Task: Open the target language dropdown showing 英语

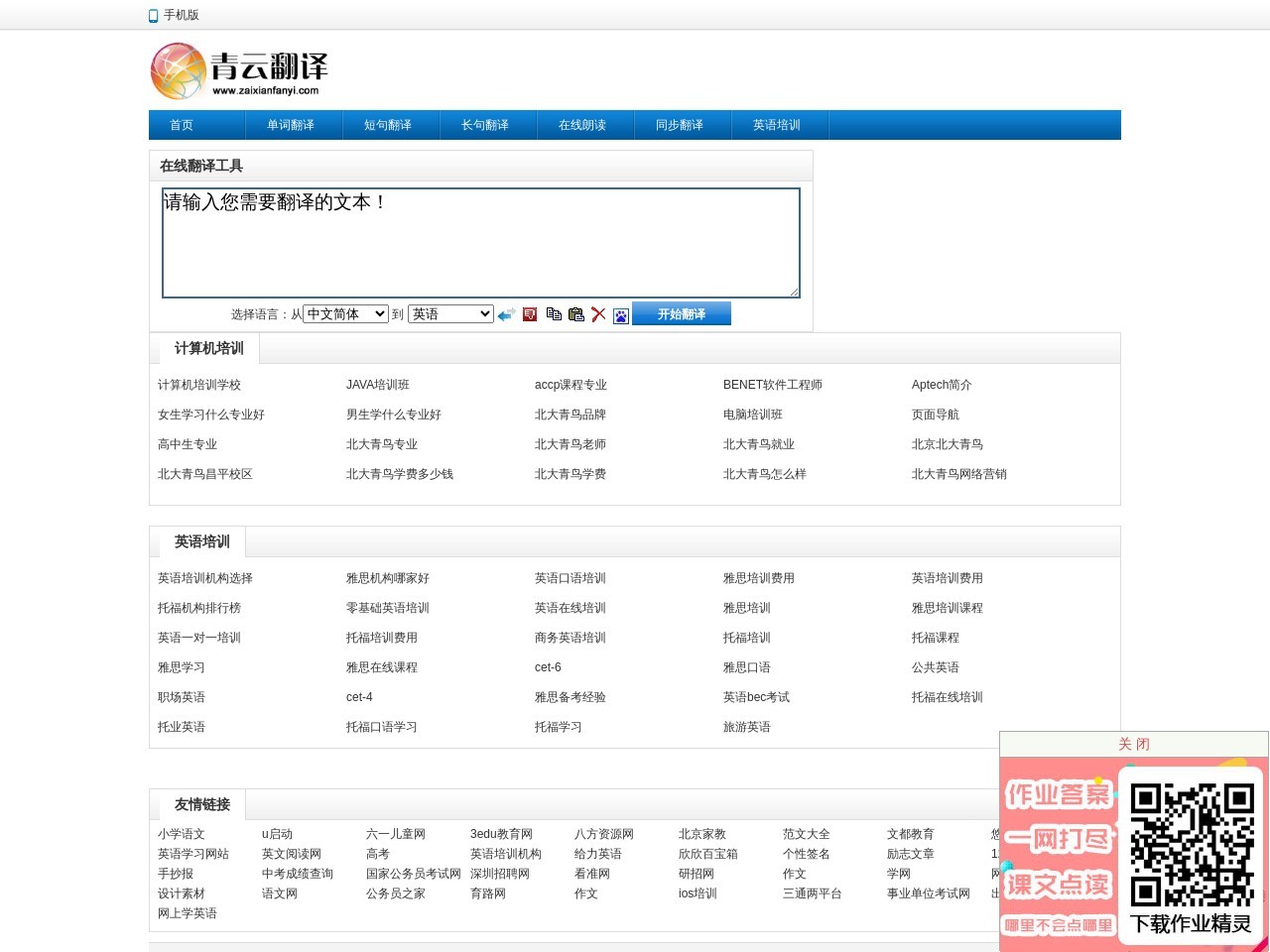Action: tap(450, 313)
